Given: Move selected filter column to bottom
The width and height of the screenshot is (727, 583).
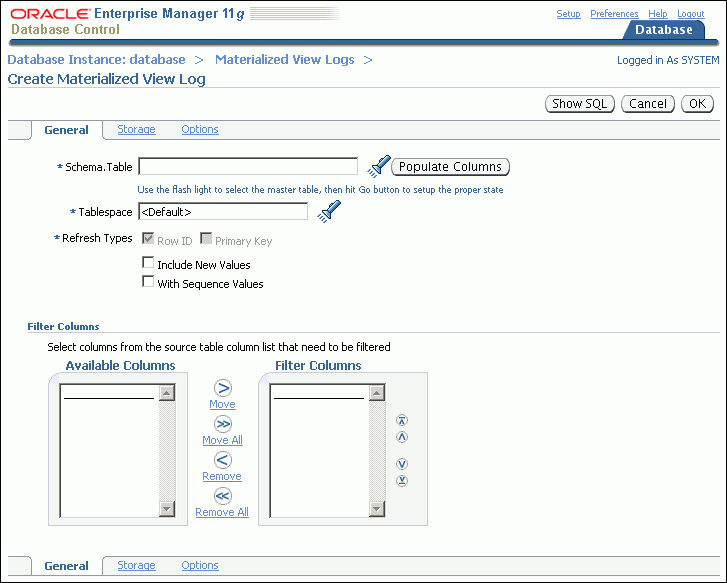Looking at the screenshot, I should tap(402, 480).
